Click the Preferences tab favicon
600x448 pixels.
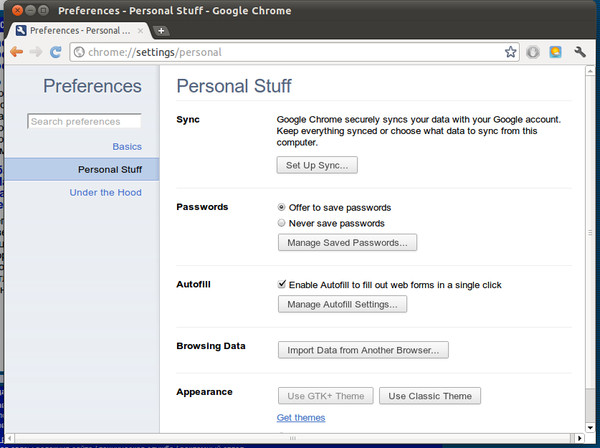click(x=21, y=31)
